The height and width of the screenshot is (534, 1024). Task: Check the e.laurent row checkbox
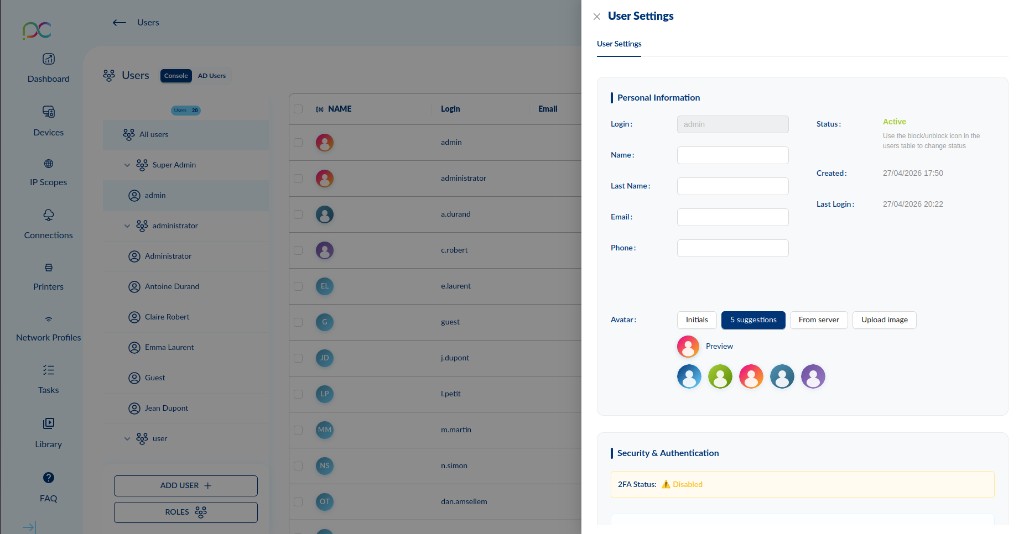click(x=298, y=286)
